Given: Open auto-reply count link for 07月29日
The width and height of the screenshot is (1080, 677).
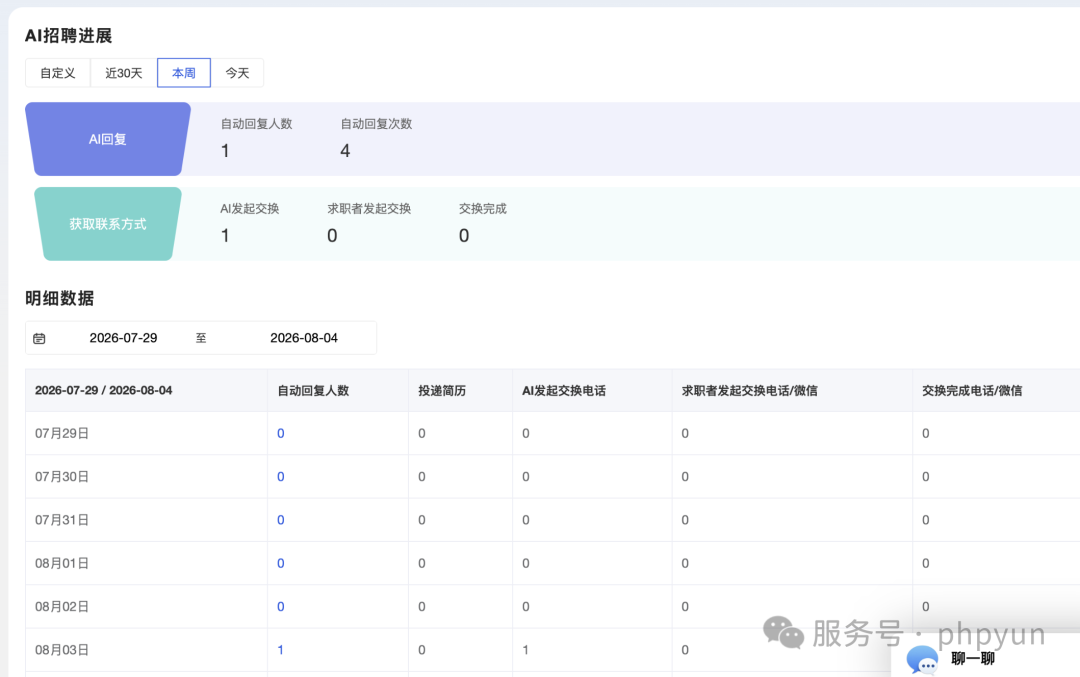Looking at the screenshot, I should pos(280,433).
